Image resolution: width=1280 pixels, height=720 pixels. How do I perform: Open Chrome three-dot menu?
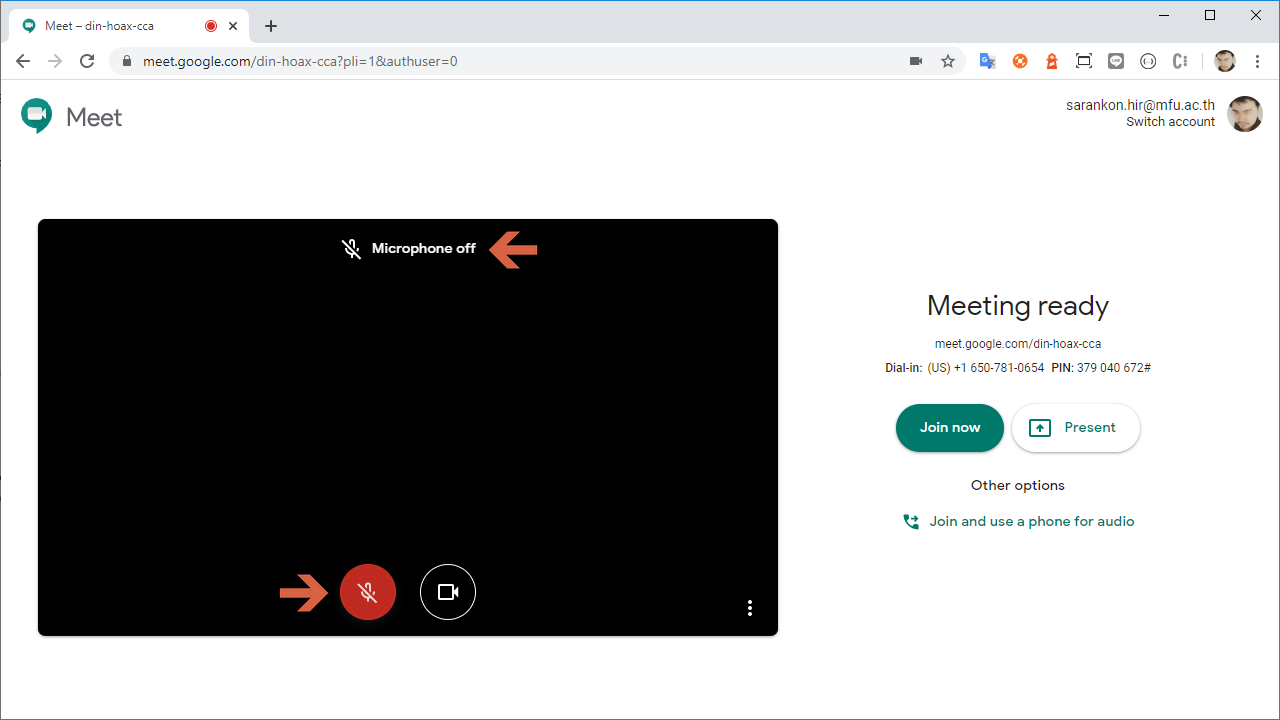tap(1257, 61)
